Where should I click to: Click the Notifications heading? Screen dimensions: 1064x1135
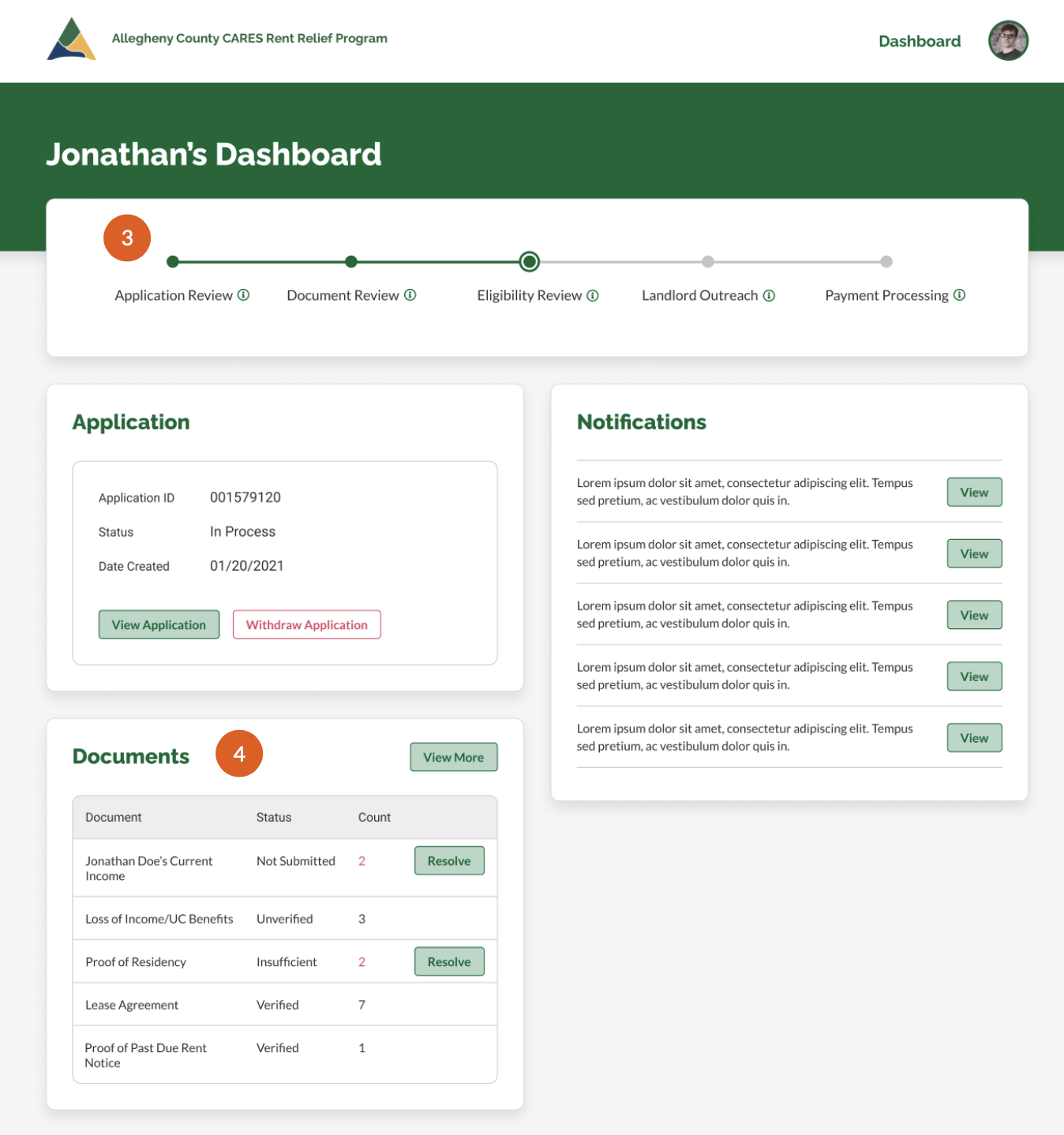tap(642, 422)
